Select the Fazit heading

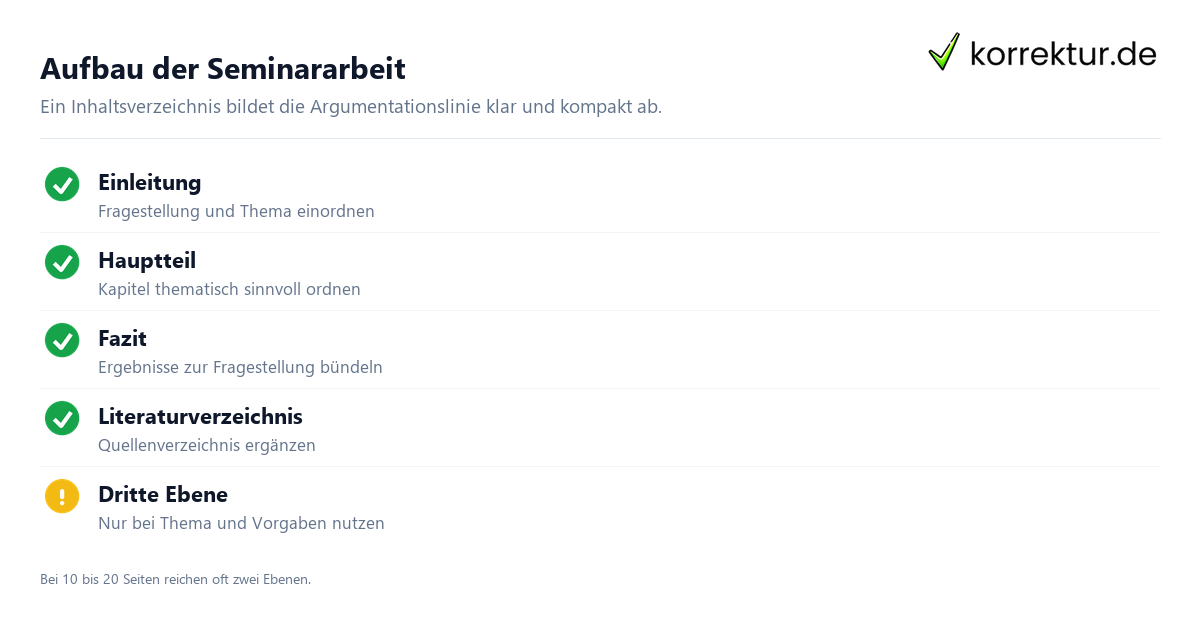coord(122,339)
